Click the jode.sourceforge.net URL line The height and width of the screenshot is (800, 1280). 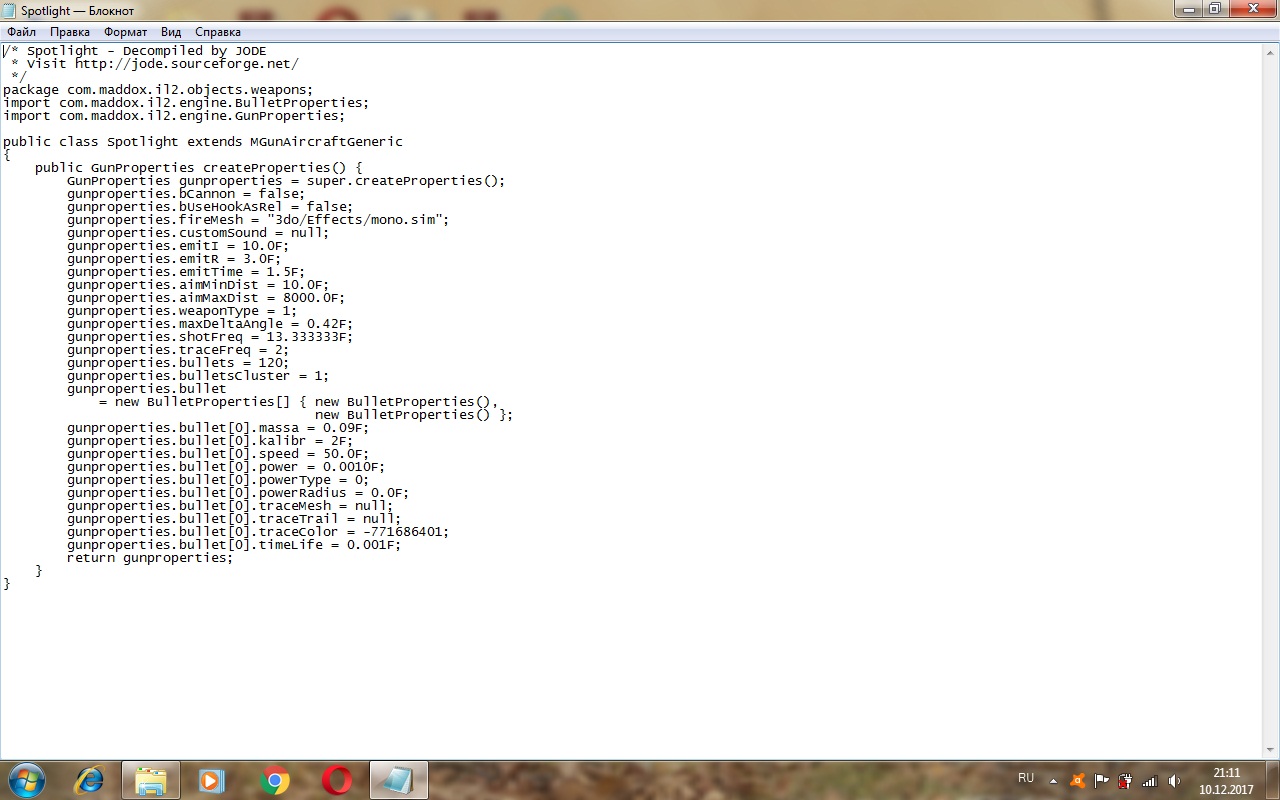pyautogui.click(x=155, y=63)
